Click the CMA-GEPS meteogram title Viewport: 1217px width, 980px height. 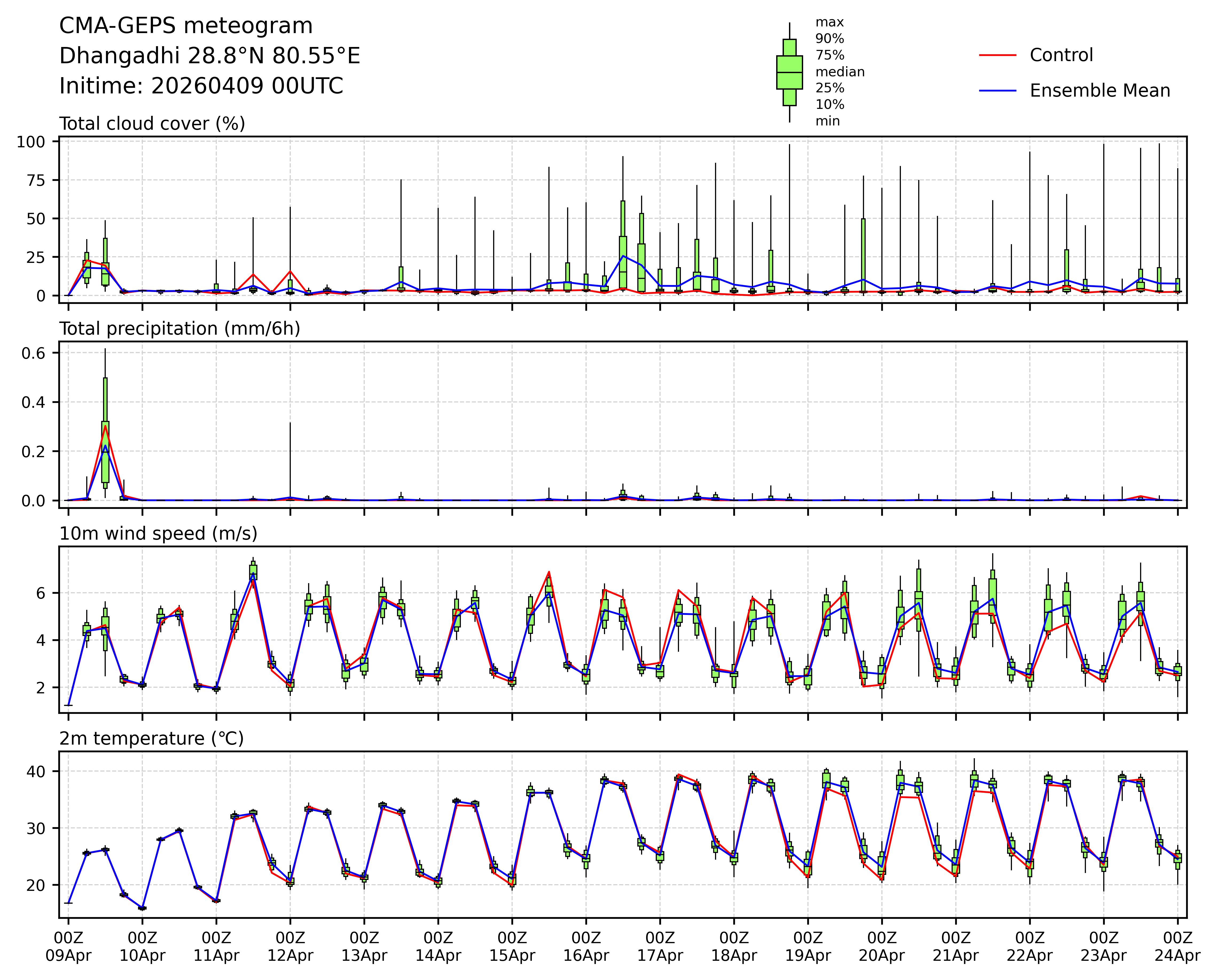tap(186, 26)
